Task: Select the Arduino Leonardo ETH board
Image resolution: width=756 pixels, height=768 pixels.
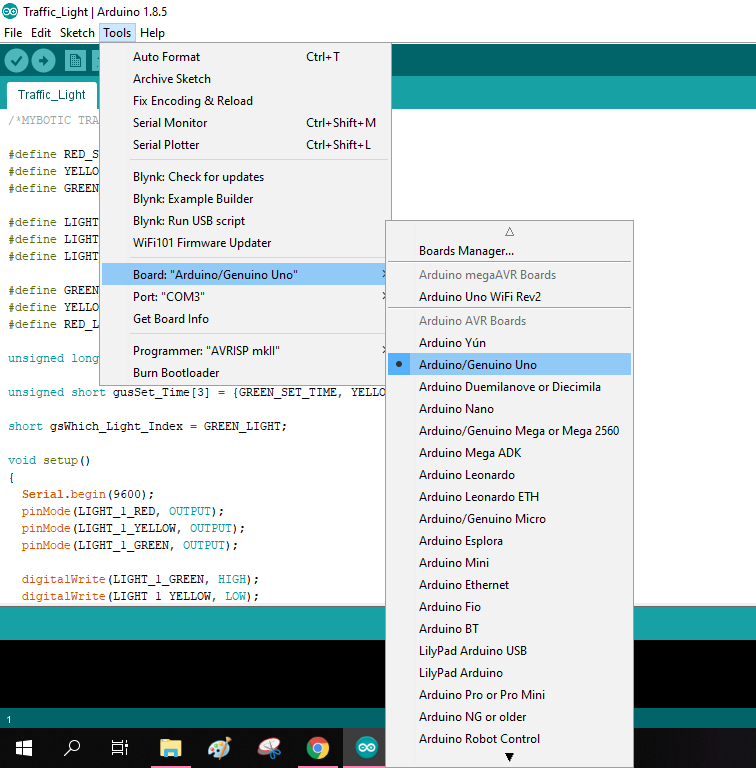Action: (x=509, y=497)
